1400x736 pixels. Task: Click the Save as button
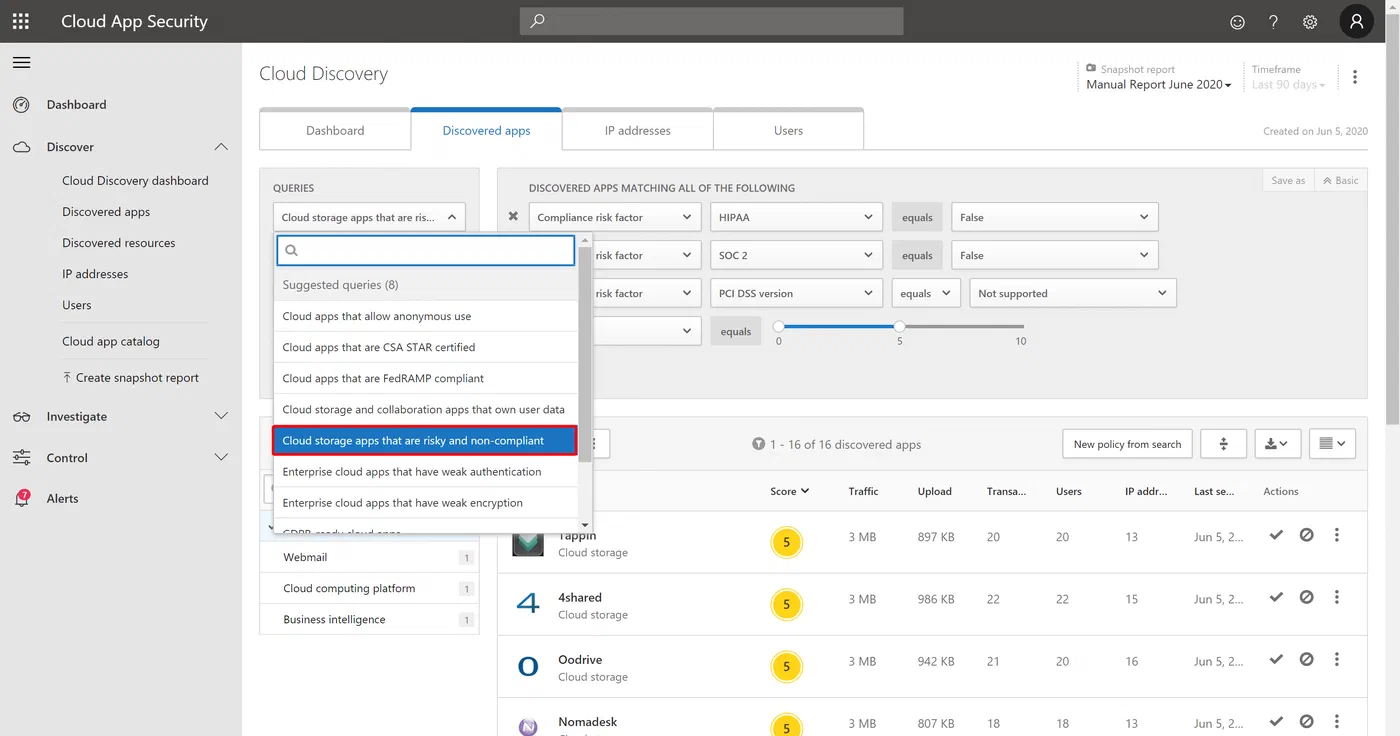tap(1288, 180)
